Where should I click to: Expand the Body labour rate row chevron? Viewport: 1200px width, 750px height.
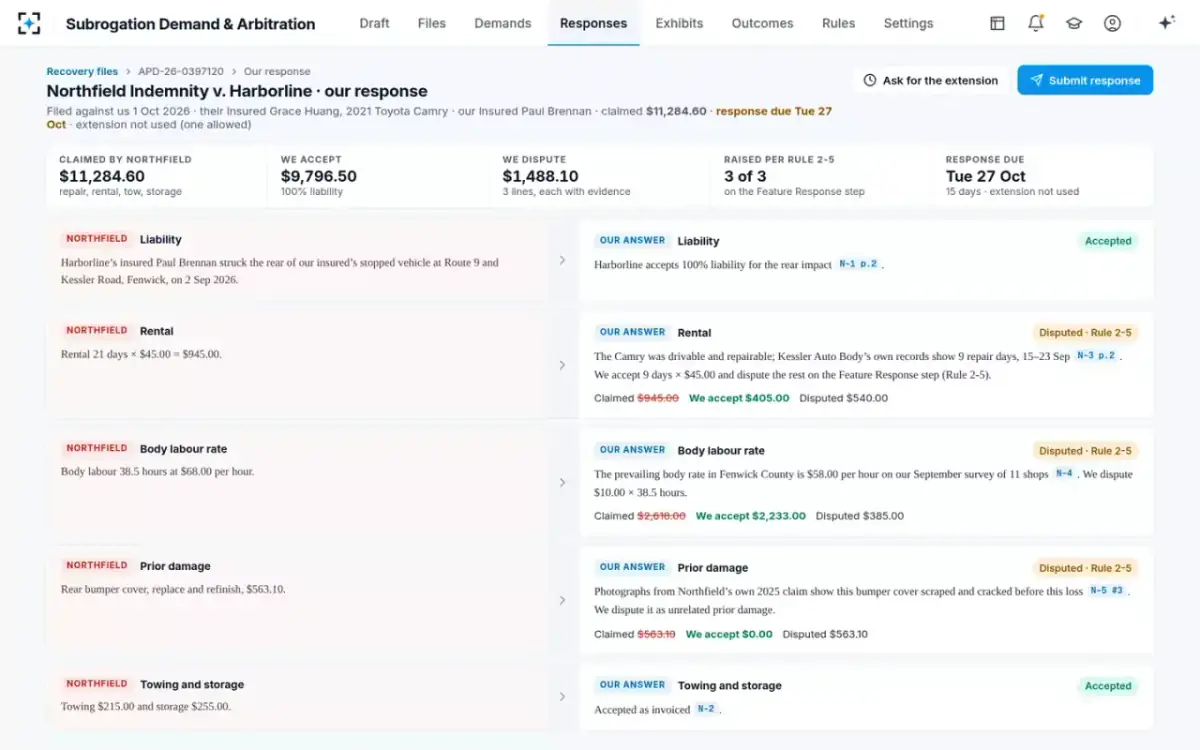(562, 482)
